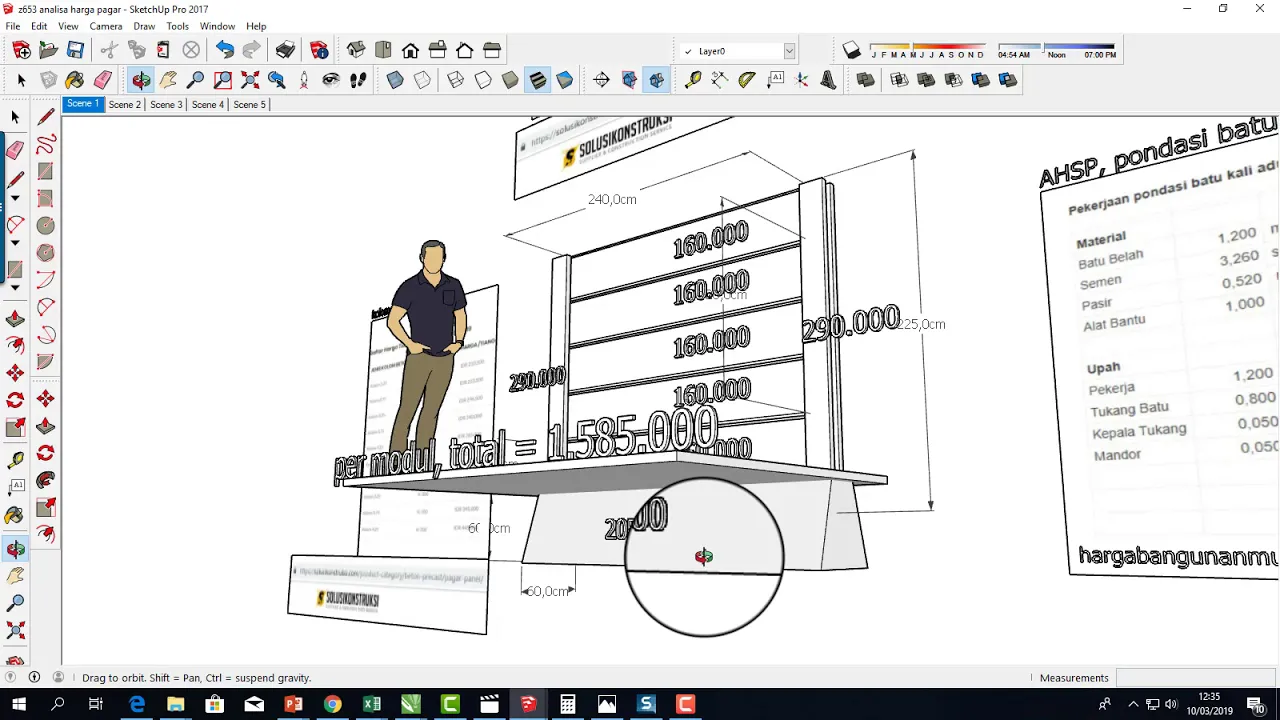Image resolution: width=1280 pixels, height=720 pixels.
Task: Expand the Line tool flyout arrow
Action: [15, 198]
